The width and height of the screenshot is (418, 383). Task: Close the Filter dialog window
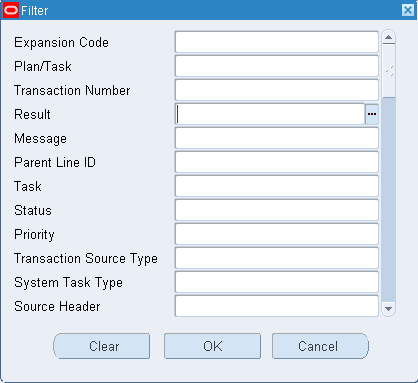408,10
